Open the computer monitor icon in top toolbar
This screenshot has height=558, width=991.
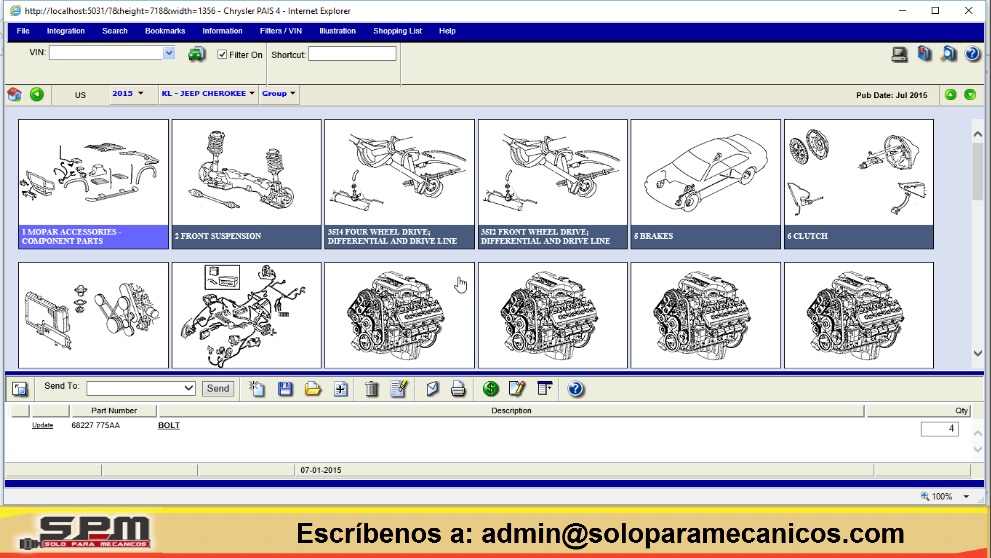[899, 54]
